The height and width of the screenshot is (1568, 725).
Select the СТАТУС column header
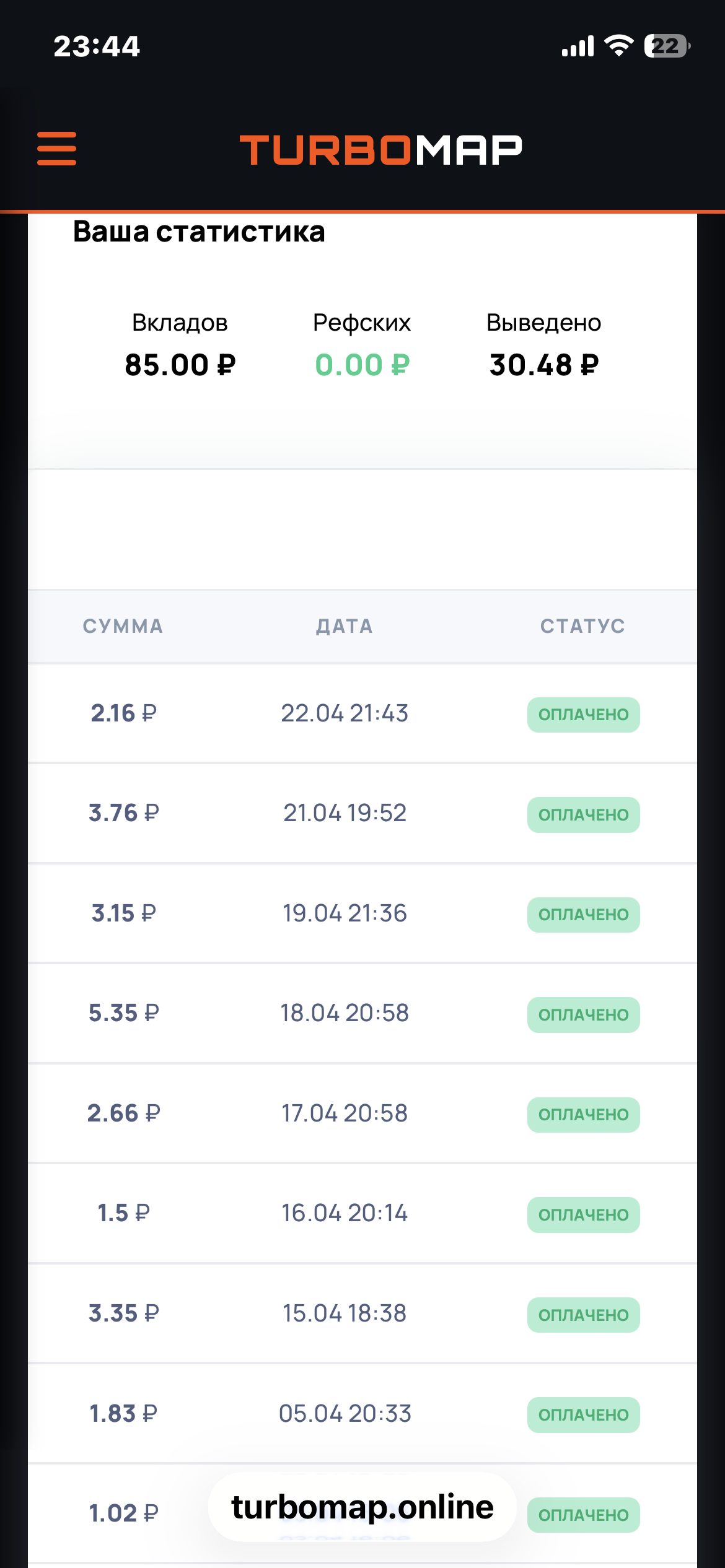[x=582, y=626]
